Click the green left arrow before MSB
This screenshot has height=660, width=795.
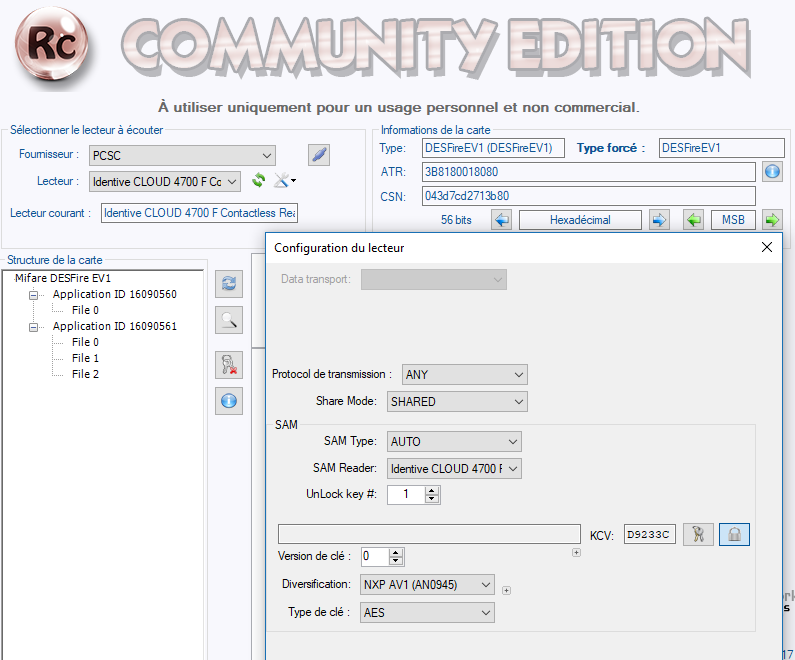click(x=693, y=220)
